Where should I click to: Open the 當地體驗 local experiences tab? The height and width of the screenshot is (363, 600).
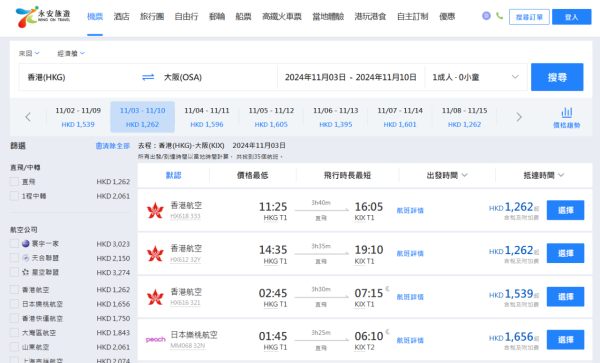(328, 16)
